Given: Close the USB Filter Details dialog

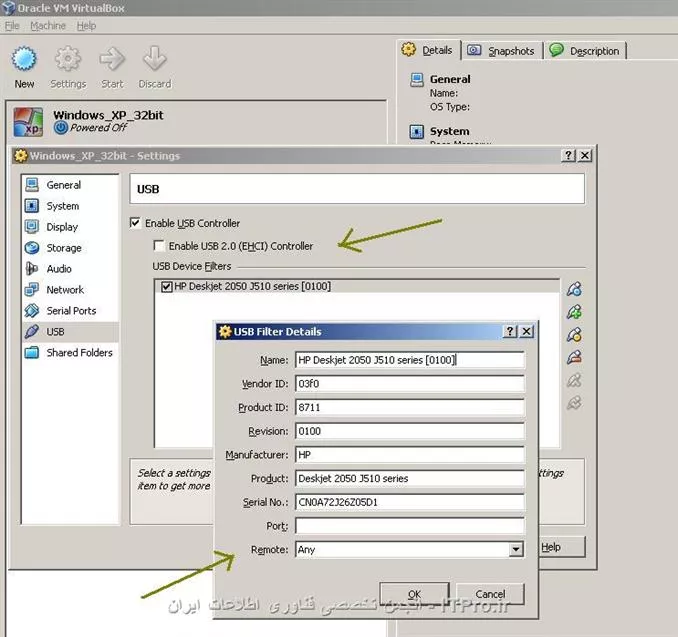Looking at the screenshot, I should tap(526, 331).
